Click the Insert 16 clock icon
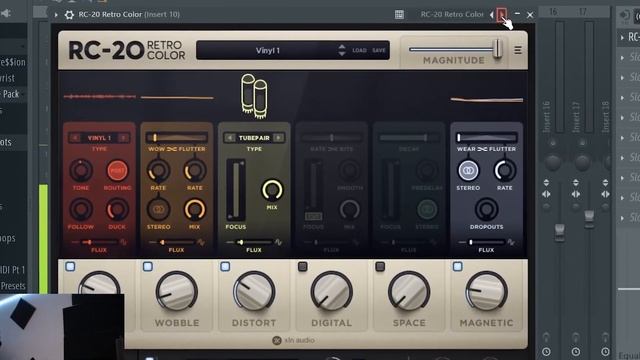Image resolution: width=640 pixels, height=360 pixels. (546, 351)
